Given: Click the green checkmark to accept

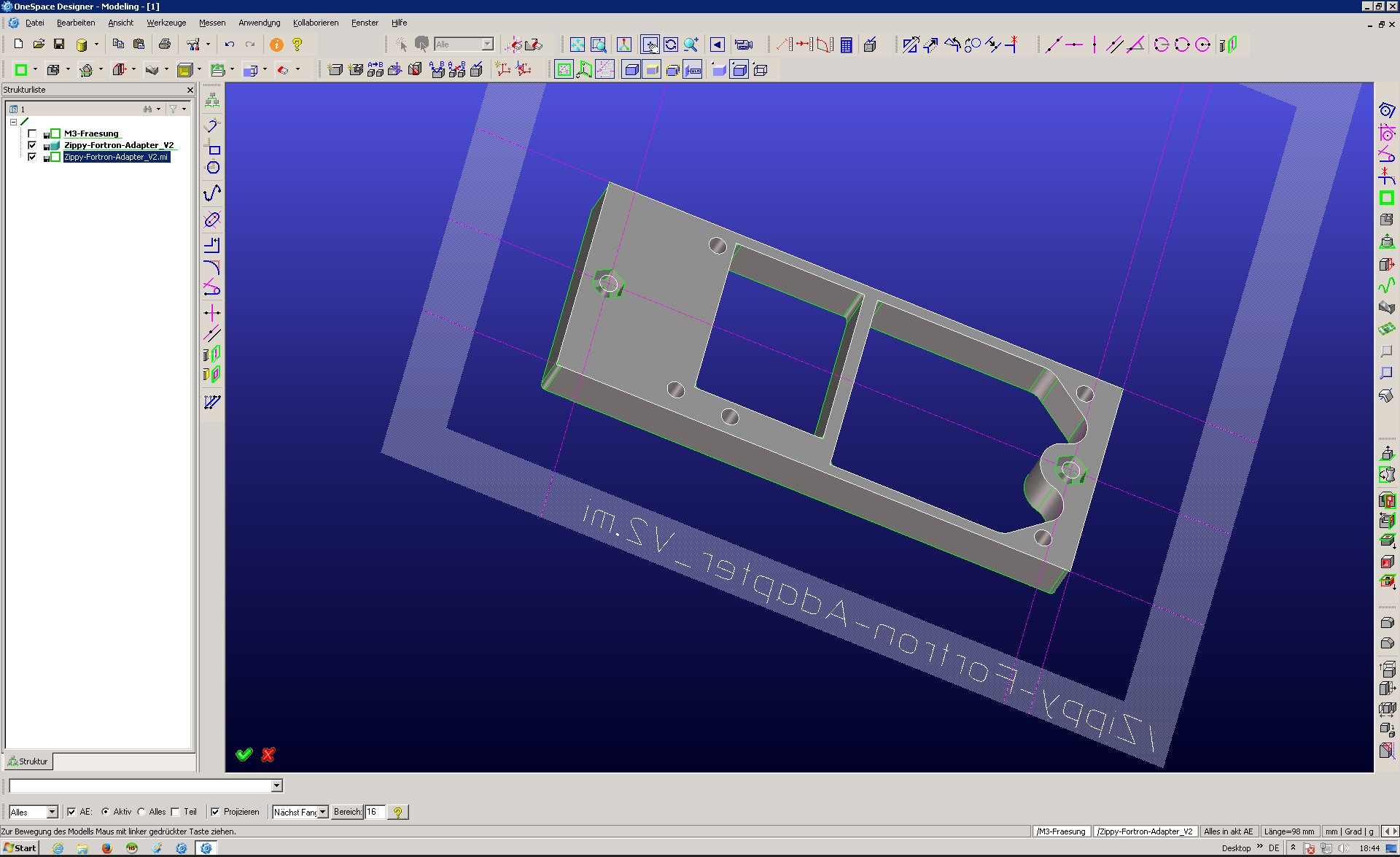Looking at the screenshot, I should click(244, 754).
